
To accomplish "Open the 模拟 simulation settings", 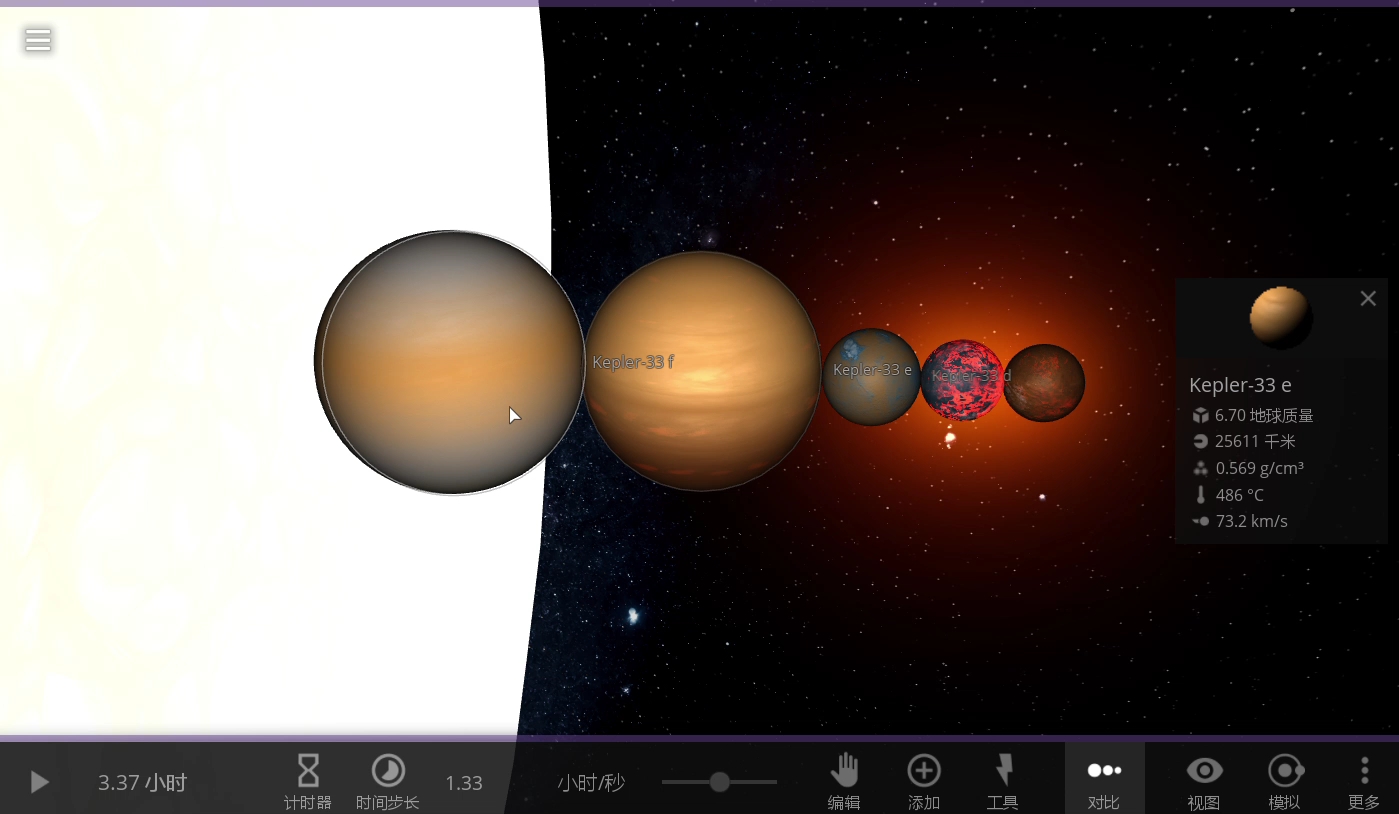I will point(1285,782).
